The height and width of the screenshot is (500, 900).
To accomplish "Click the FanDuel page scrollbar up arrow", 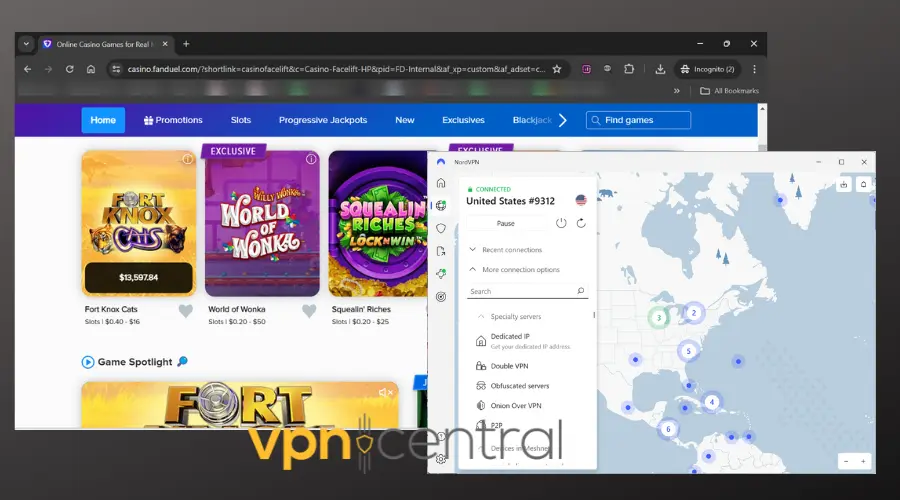I will click(762, 108).
